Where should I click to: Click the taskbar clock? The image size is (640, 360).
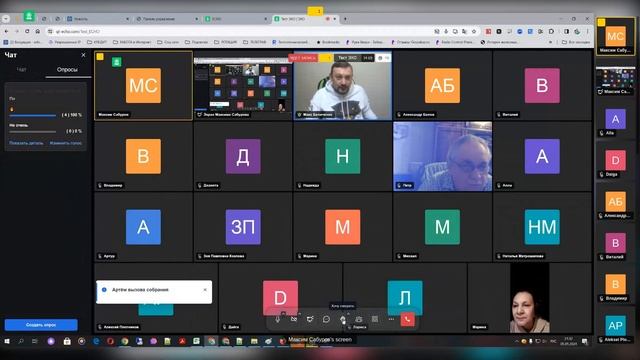[568, 341]
